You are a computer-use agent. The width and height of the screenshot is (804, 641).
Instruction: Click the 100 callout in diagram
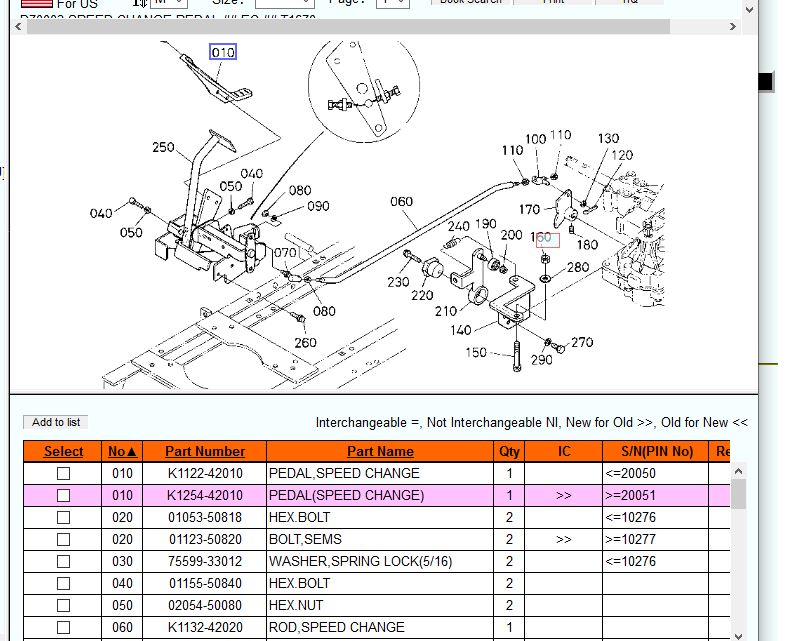pos(535,139)
